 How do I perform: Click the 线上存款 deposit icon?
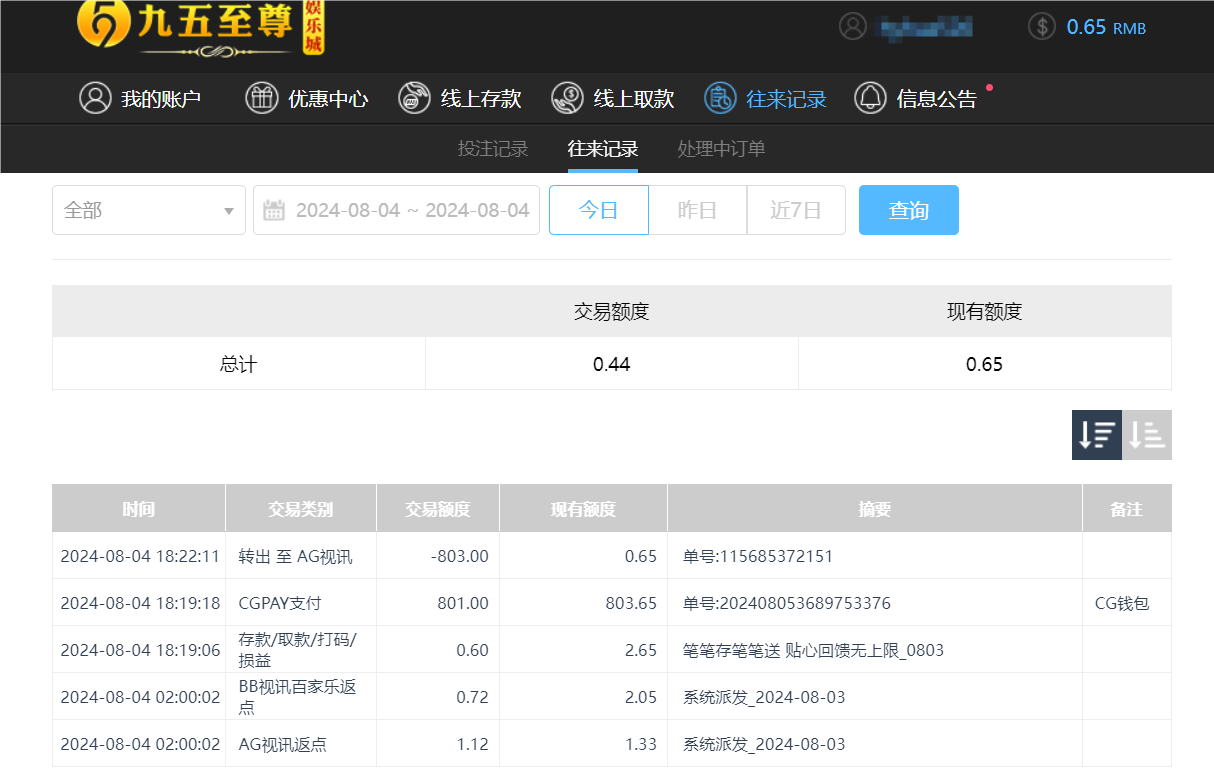[x=414, y=98]
